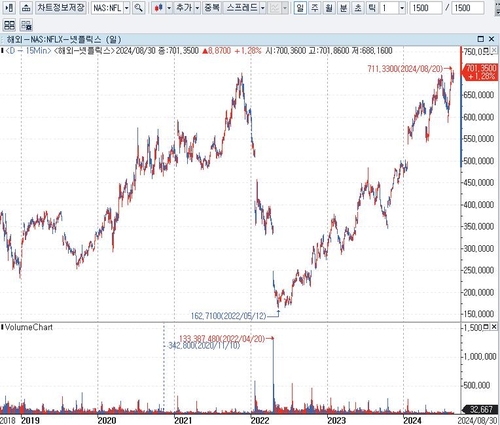Click the first 1500 bar-count field
Image resolution: width=500 pixels, height=425 pixels.
[x=426, y=8]
